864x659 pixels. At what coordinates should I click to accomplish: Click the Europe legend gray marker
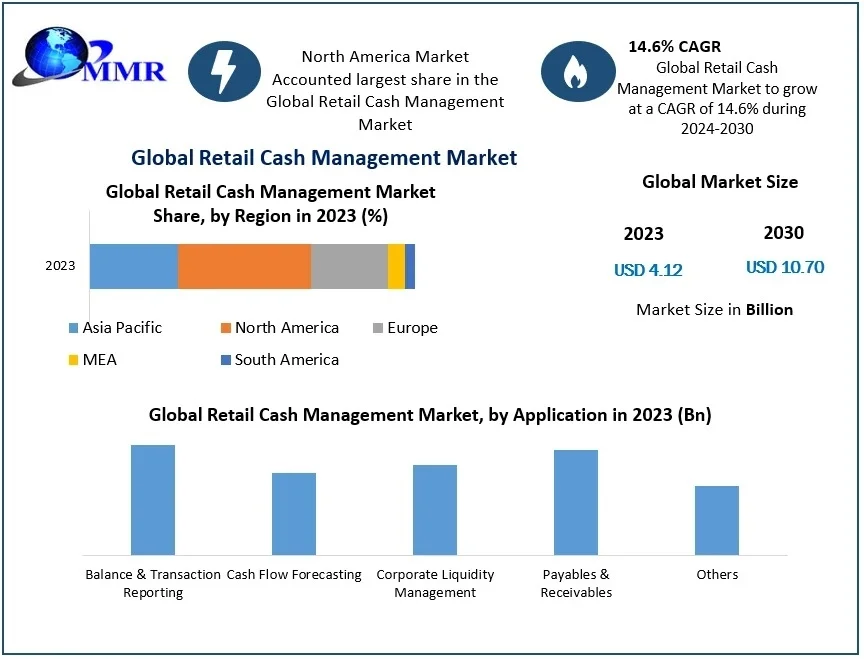tap(377, 328)
